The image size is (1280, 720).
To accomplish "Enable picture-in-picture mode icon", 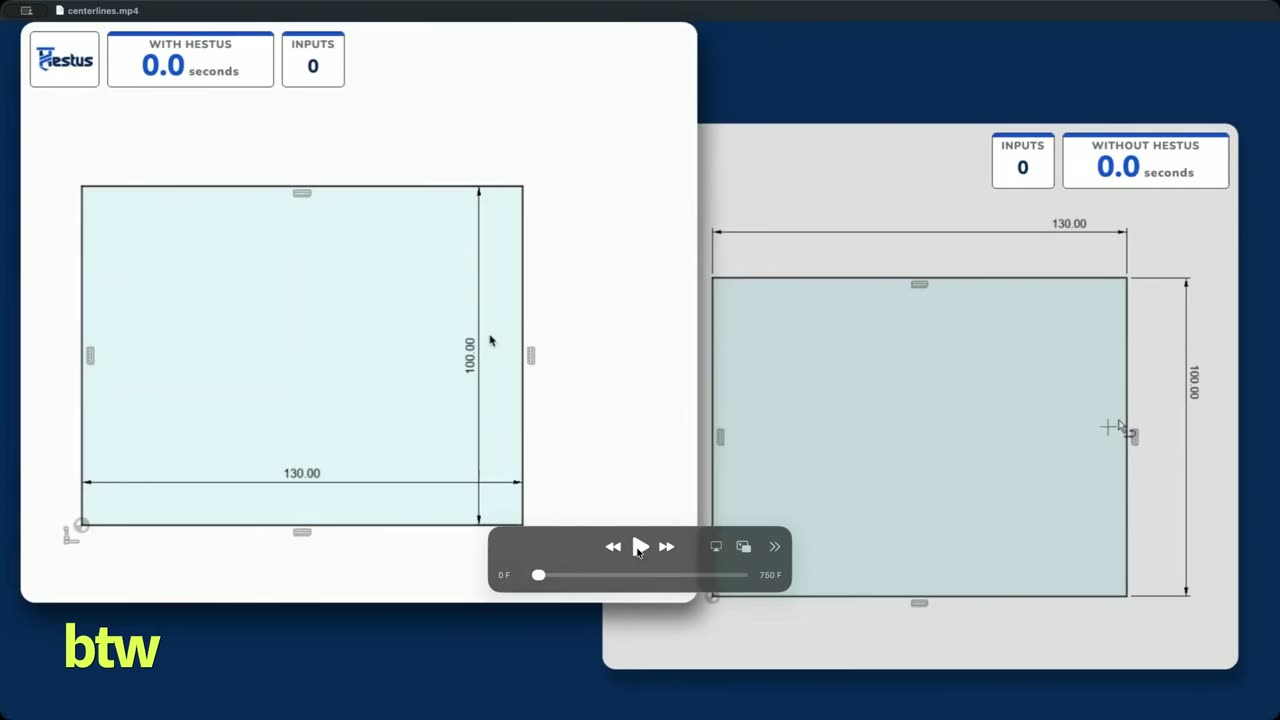I will [x=743, y=546].
